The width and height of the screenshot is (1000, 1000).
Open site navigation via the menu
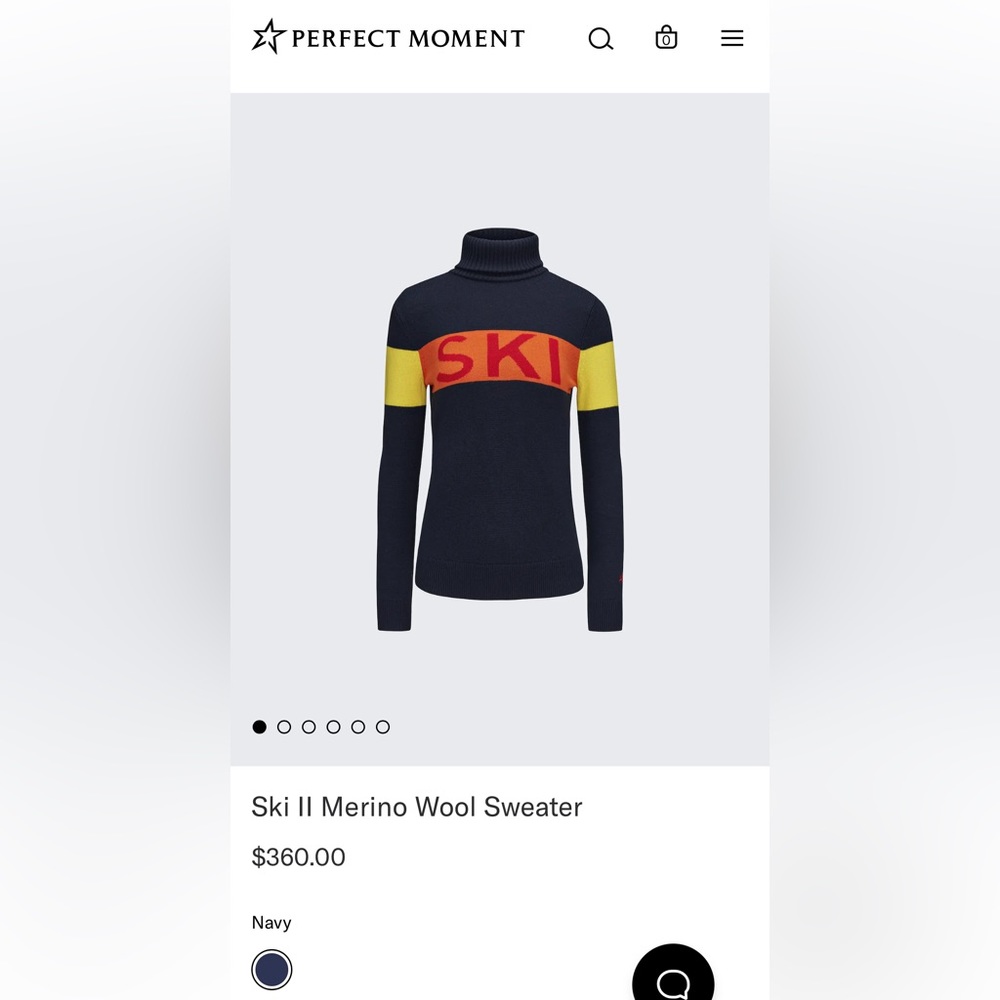click(x=732, y=38)
